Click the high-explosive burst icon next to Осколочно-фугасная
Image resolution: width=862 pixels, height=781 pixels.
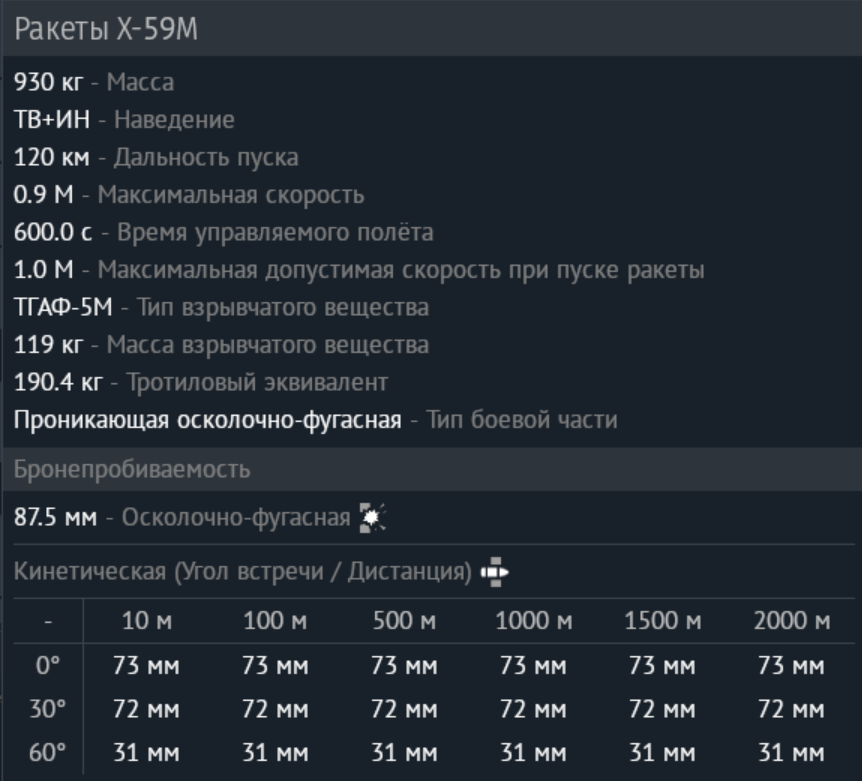[x=373, y=518]
